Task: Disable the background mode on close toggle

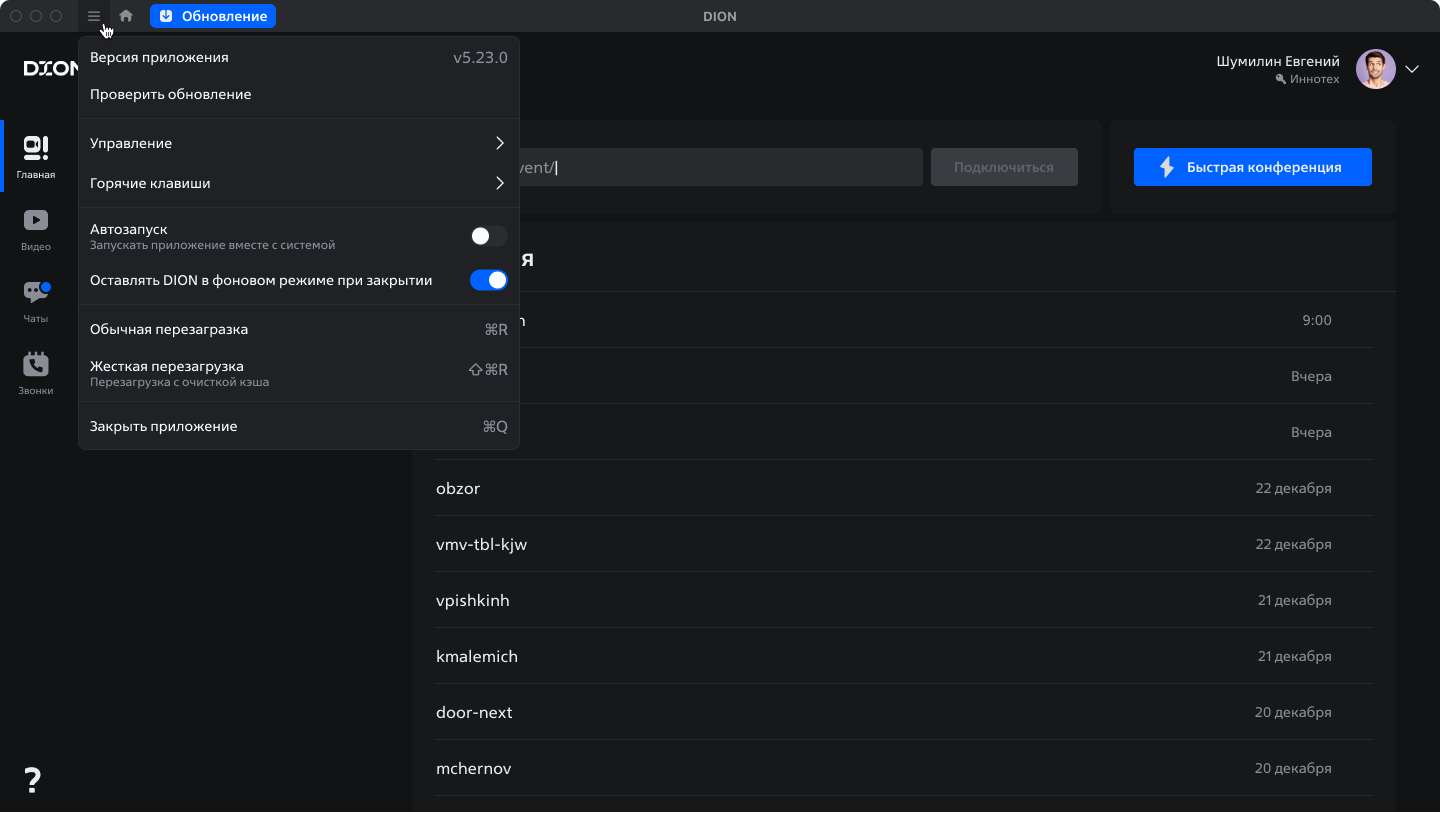Action: pos(489,280)
